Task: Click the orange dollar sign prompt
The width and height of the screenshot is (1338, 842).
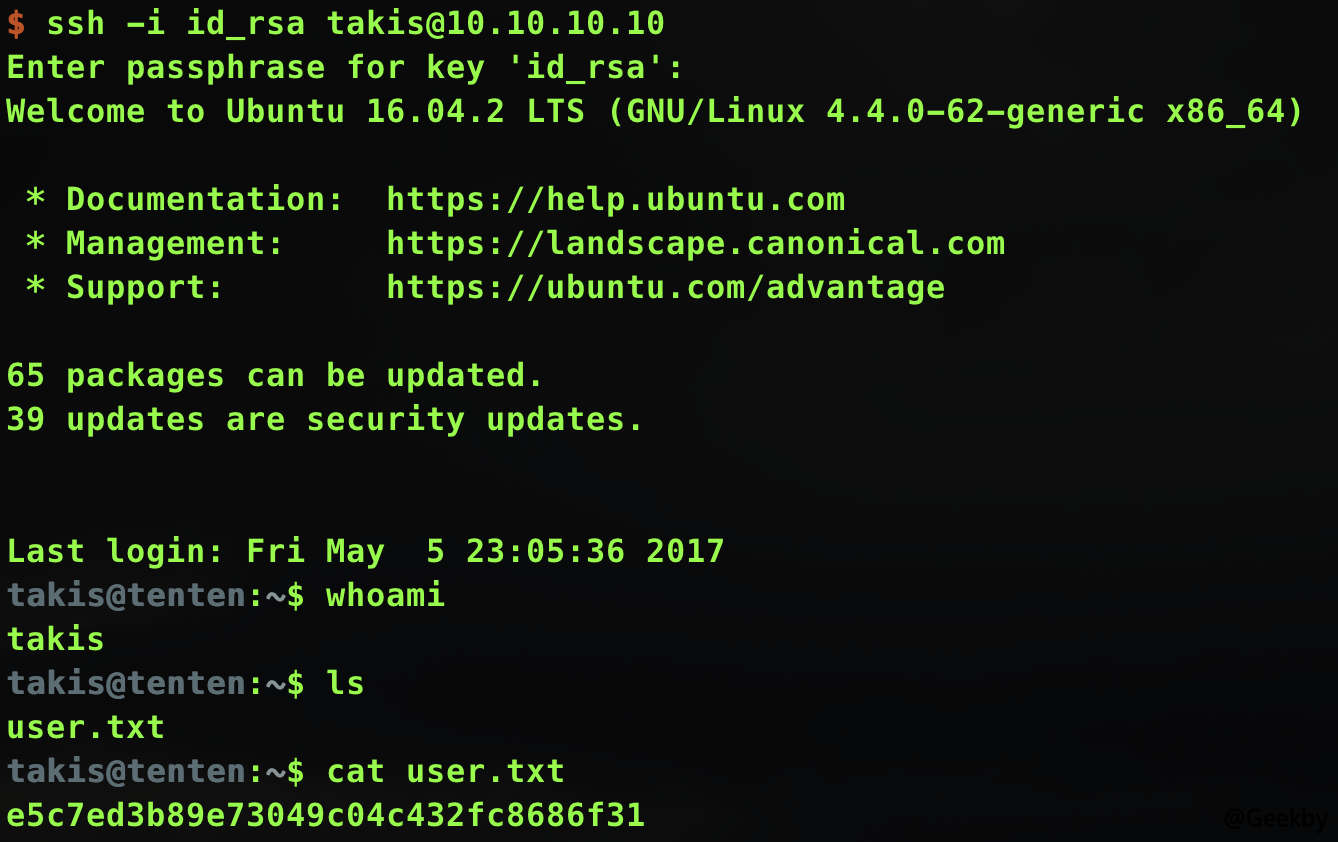Action: point(16,23)
